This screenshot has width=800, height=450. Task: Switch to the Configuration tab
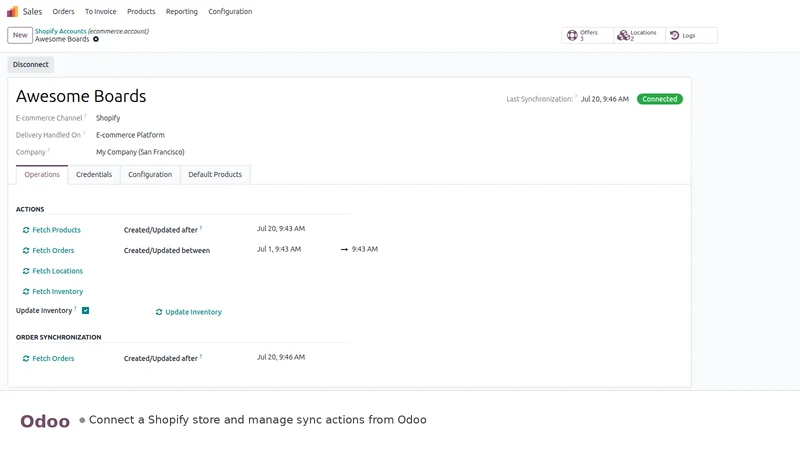coord(150,174)
